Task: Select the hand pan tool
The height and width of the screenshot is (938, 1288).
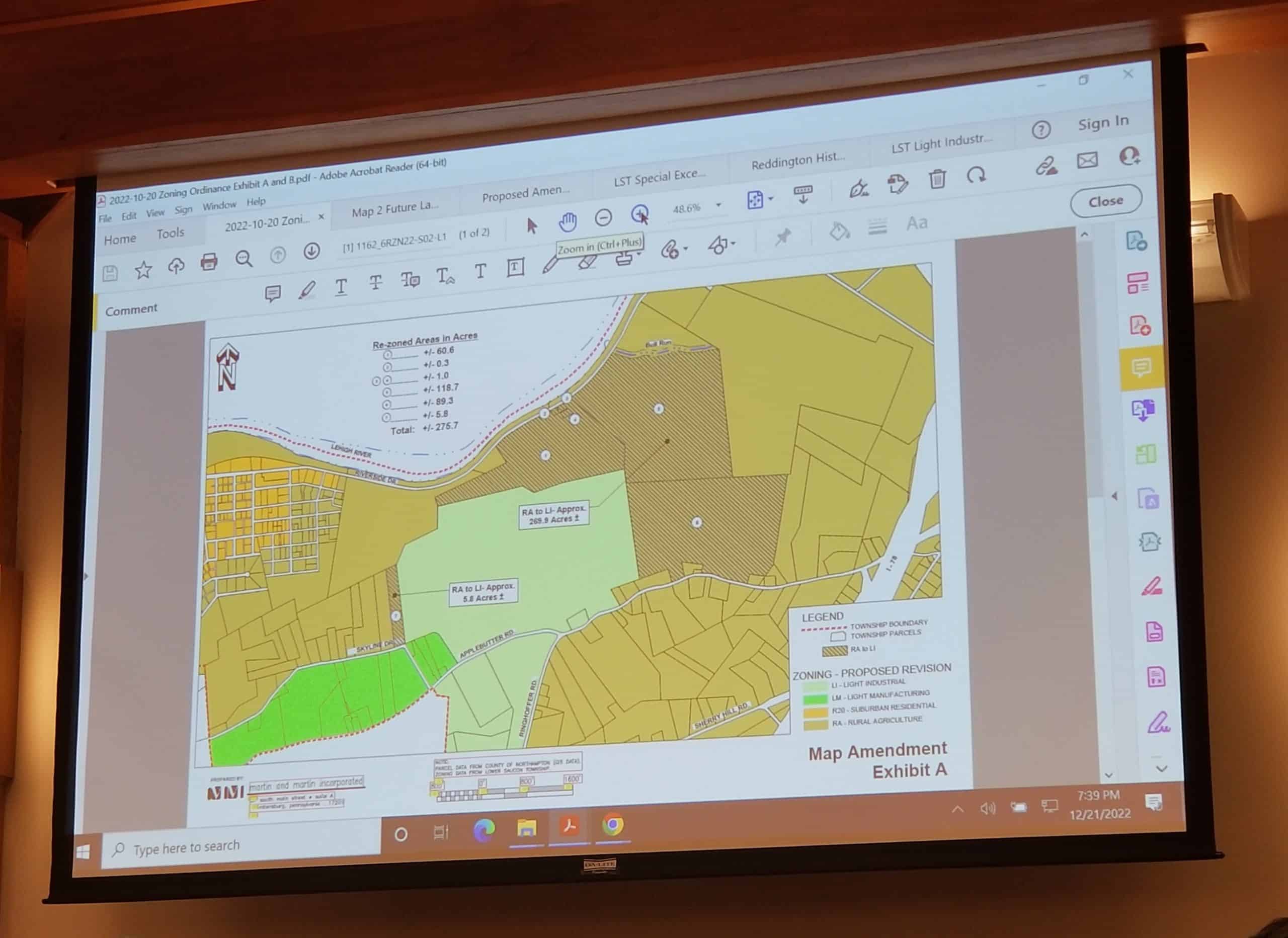Action: point(568,221)
